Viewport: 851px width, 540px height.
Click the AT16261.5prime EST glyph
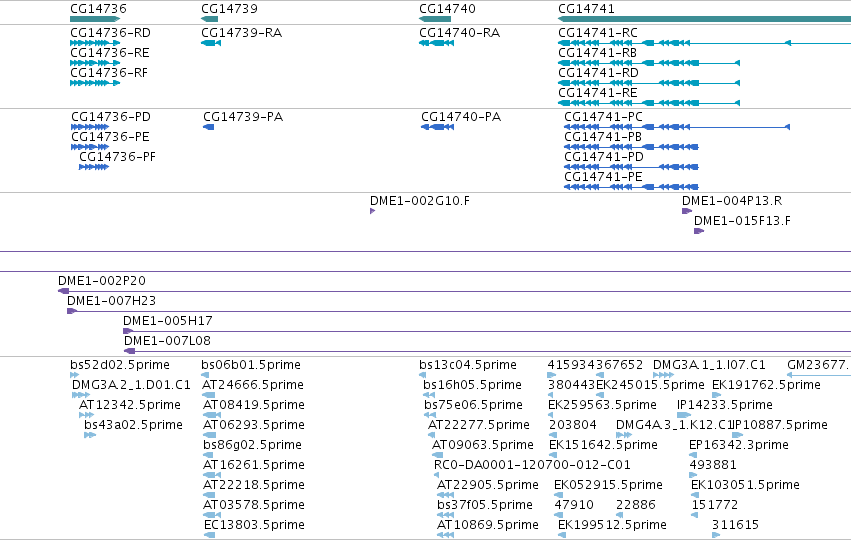pyautogui.click(x=212, y=475)
